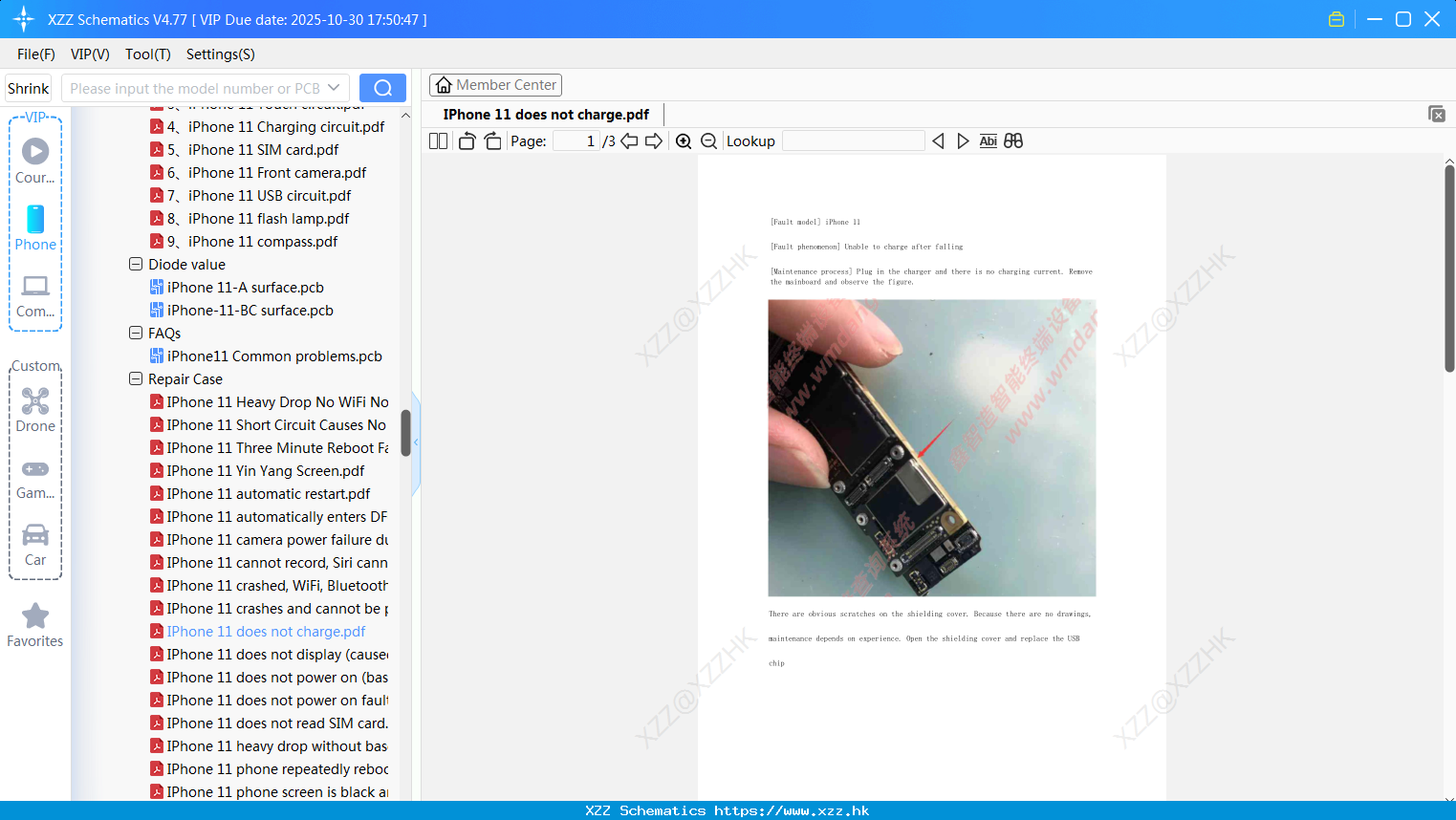Rotate the page counterclockwise
Image resolution: width=1456 pixels, height=820 pixels.
[467, 140]
